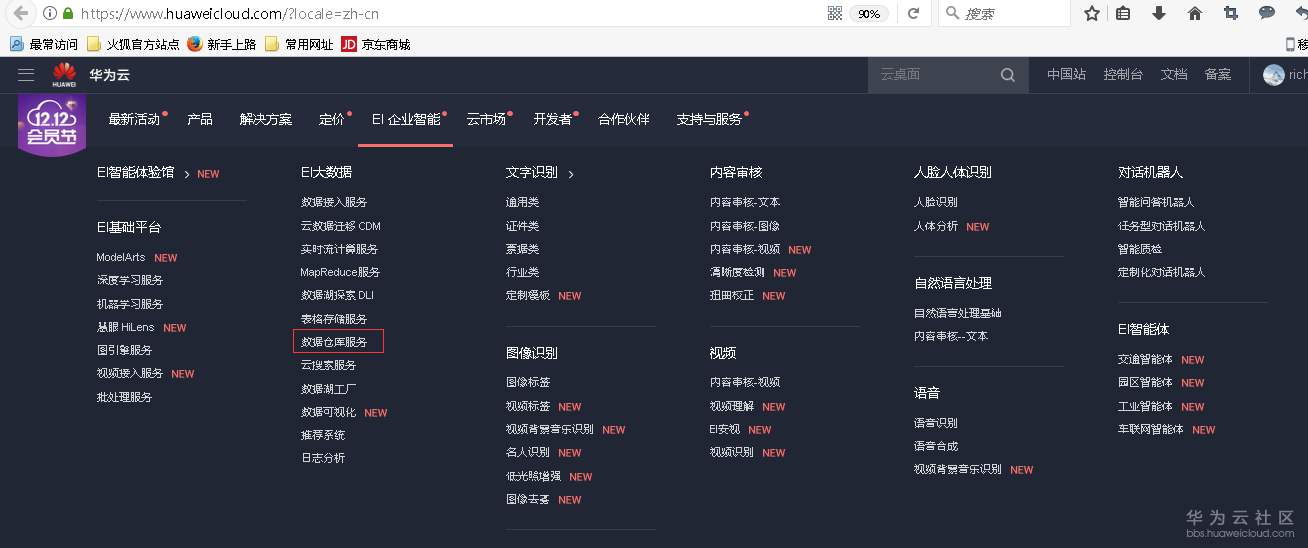The height and width of the screenshot is (548, 1308).
Task: Open the chat bubble icon in browser toolbar
Action: coord(1267,14)
